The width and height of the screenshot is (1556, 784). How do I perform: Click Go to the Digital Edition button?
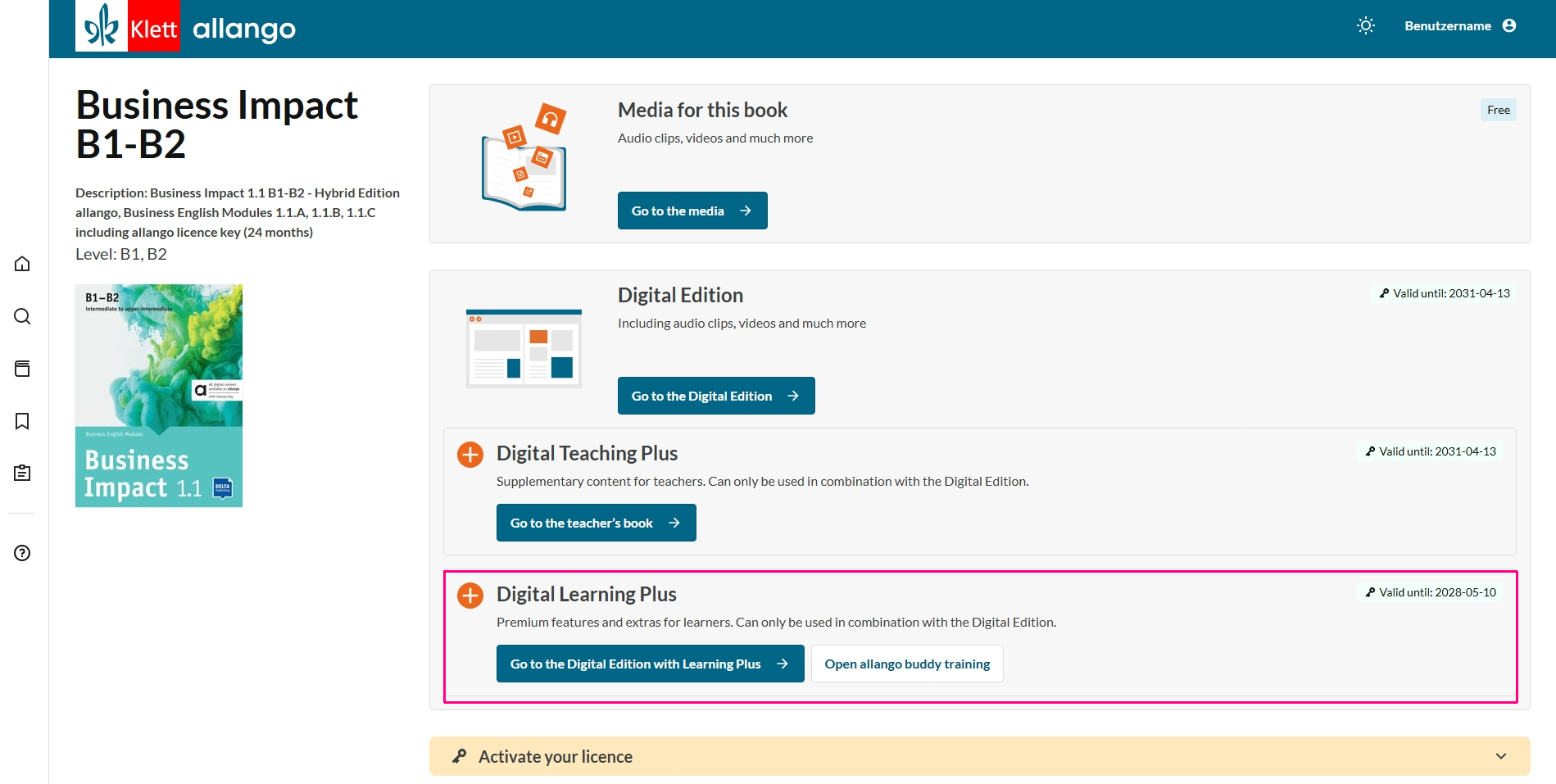[x=715, y=396]
